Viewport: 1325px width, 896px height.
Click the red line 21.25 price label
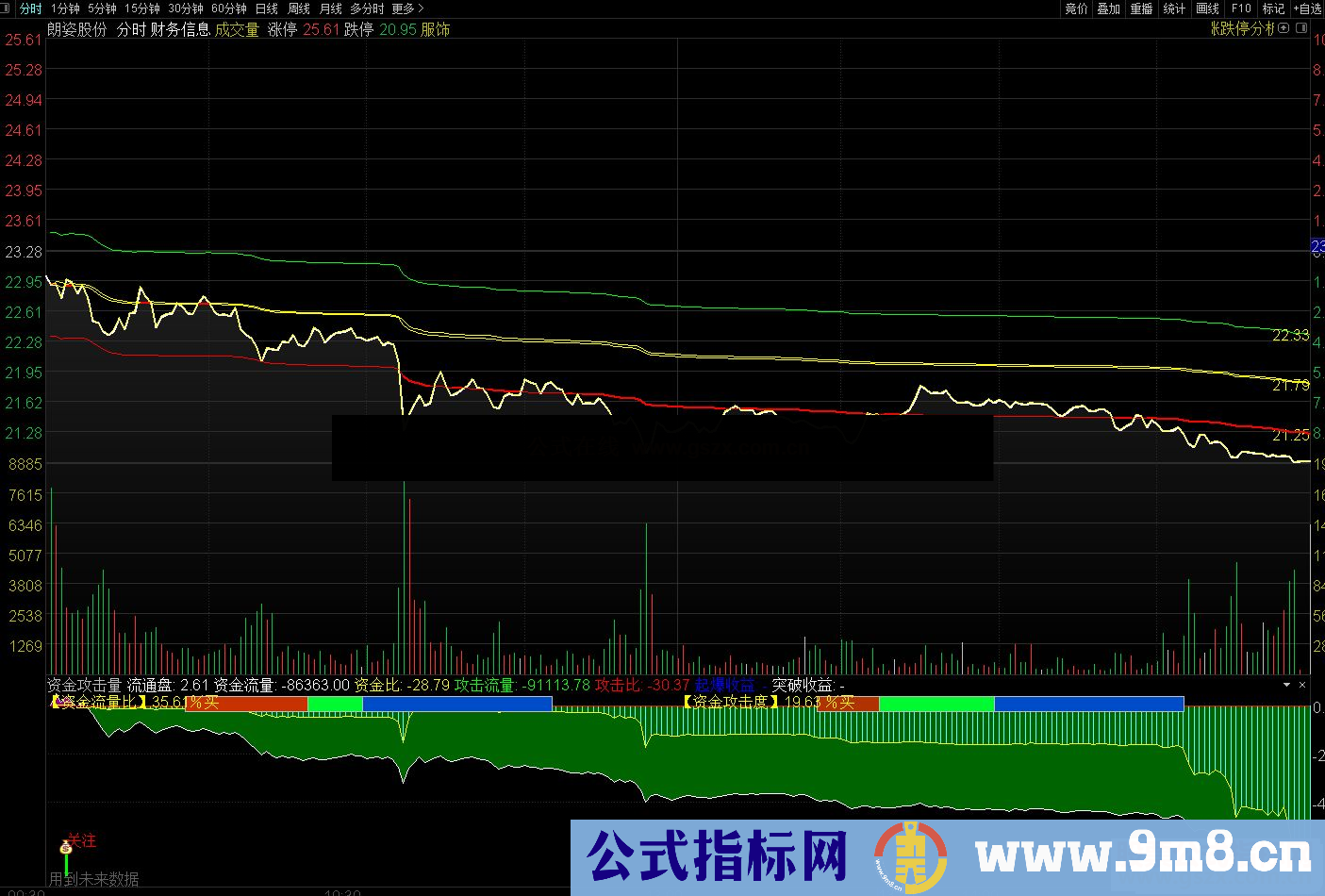tap(1290, 435)
